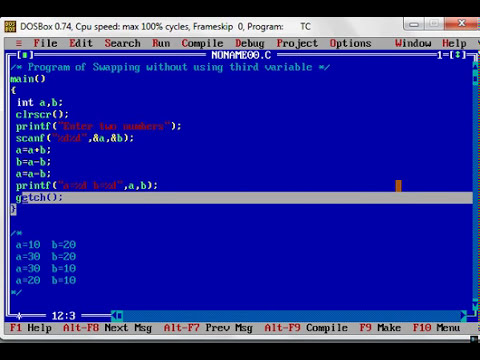Image resolution: width=480 pixels, height=360 pixels.
Task: Click Alt-F7 Prev Msg in status bar
Action: tap(208, 328)
